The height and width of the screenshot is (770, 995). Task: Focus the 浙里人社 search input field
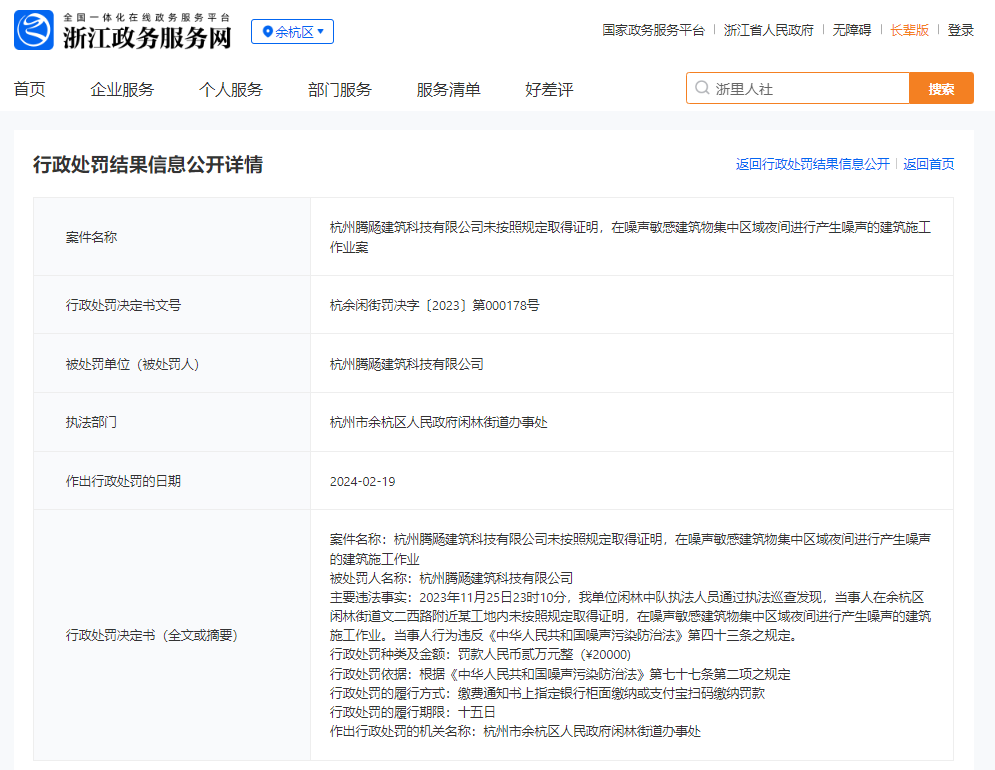pos(798,88)
